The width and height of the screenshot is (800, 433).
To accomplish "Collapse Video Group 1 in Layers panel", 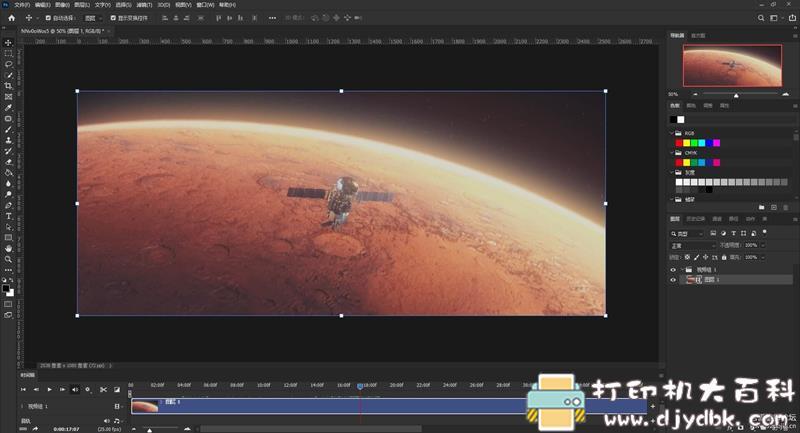I will click(682, 270).
